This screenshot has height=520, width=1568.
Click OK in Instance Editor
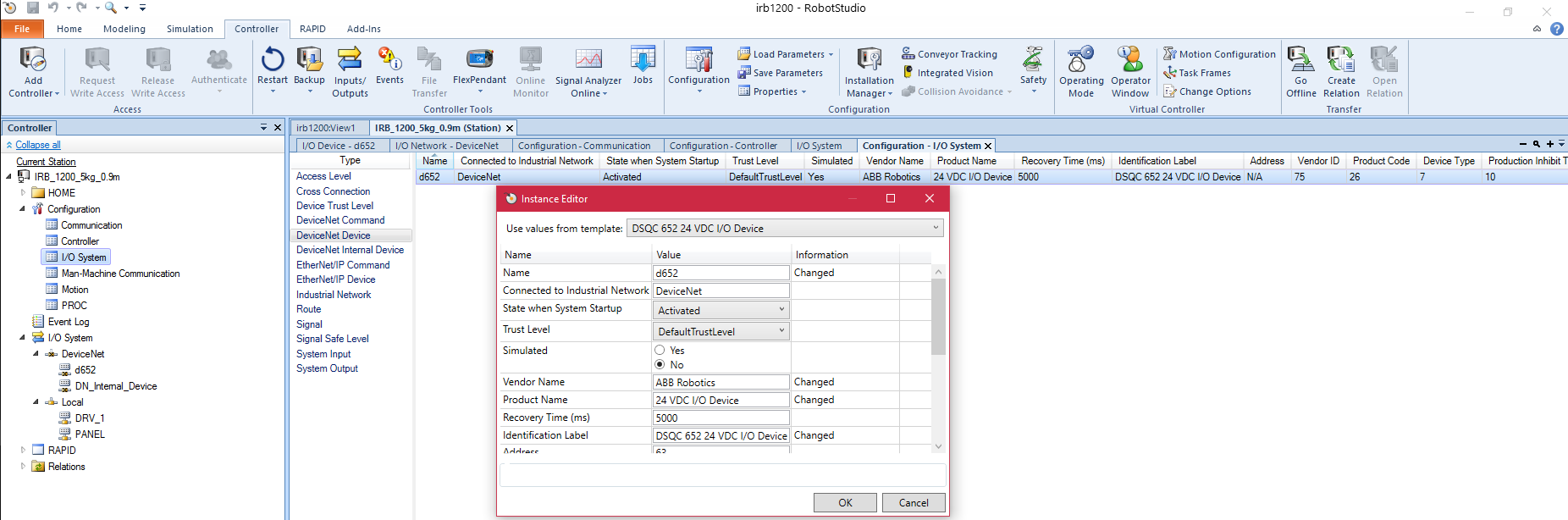click(x=845, y=502)
